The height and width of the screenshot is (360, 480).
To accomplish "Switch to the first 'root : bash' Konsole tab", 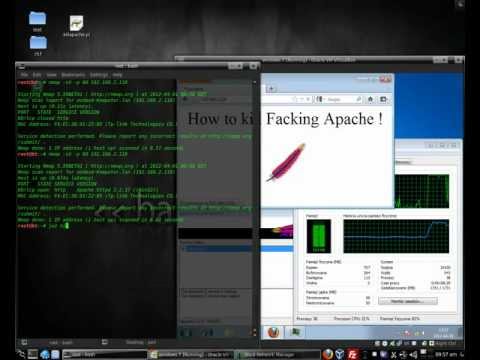I will [61, 342].
